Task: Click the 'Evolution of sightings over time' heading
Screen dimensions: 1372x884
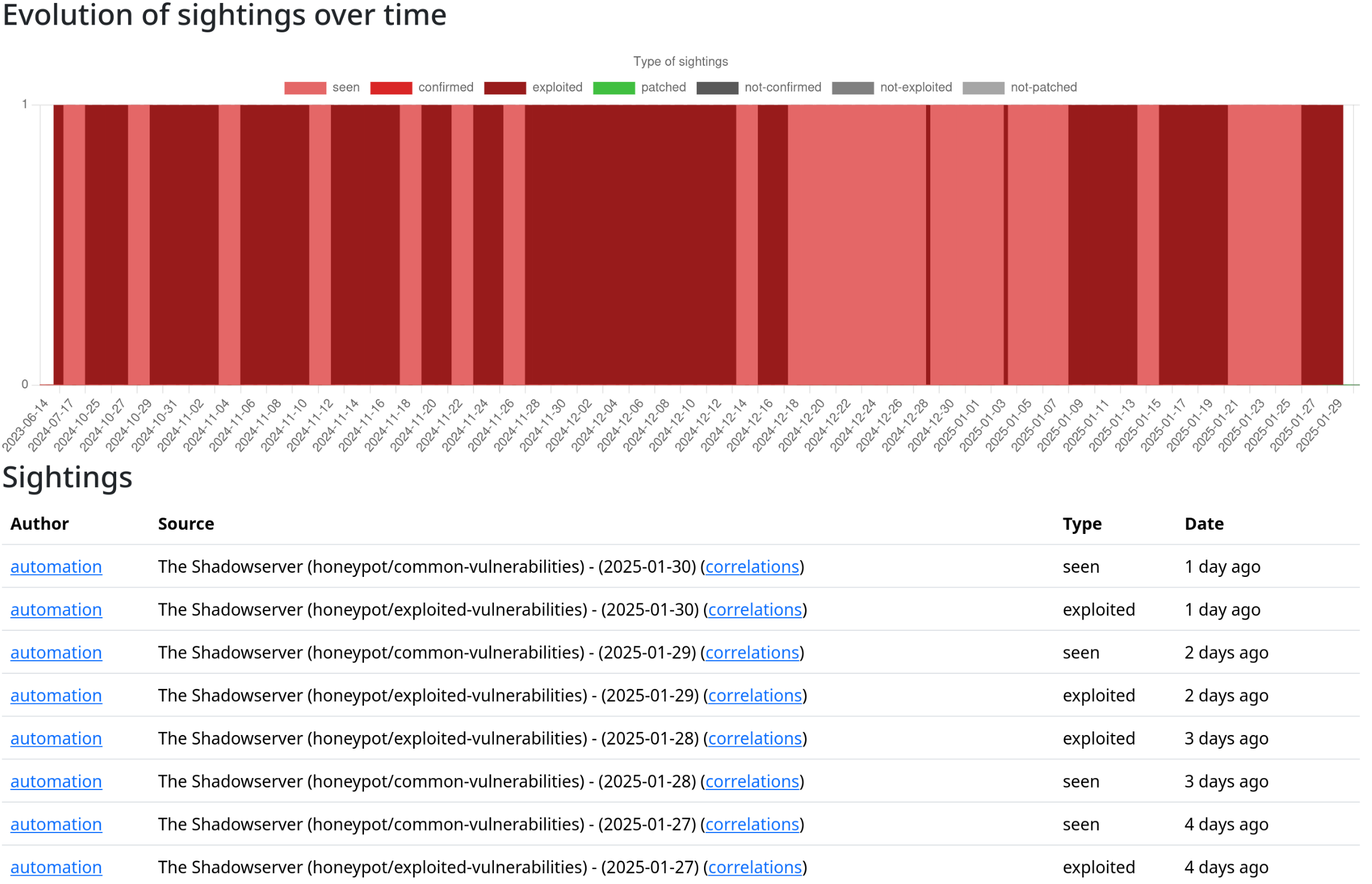Action: pyautogui.click(x=225, y=15)
